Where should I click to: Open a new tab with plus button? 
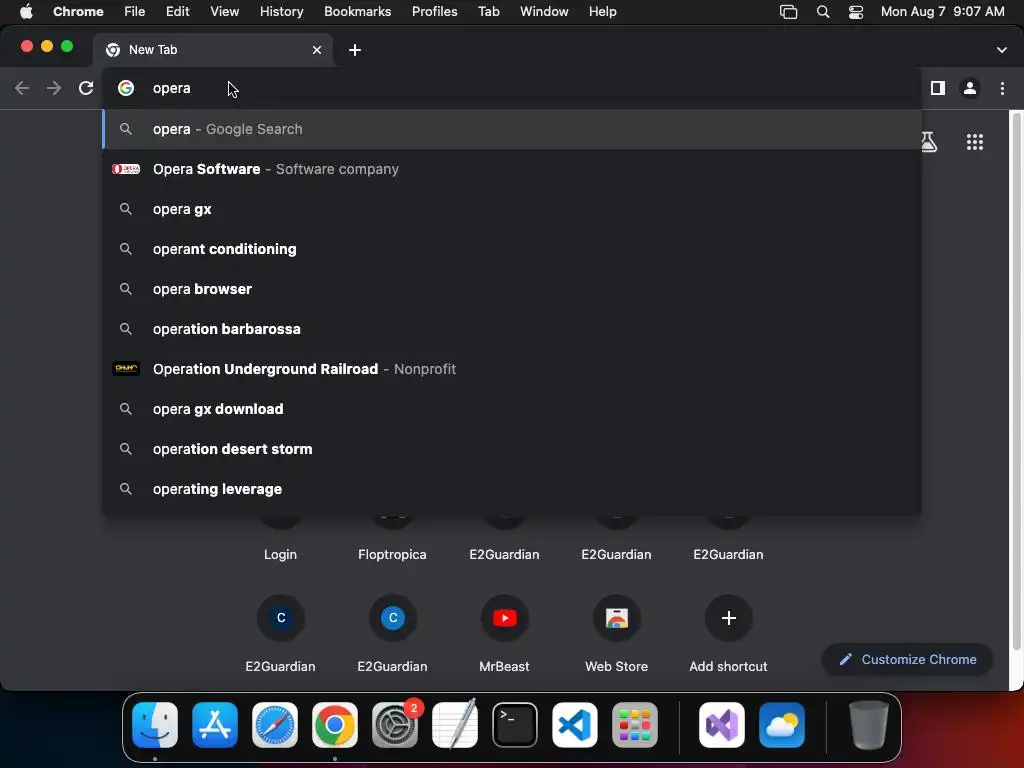[355, 50]
